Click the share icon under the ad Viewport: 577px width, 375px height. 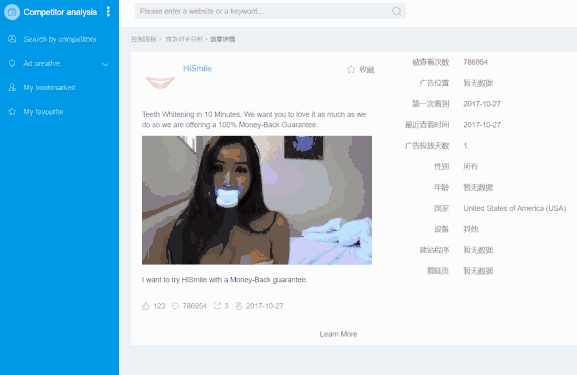click(x=217, y=305)
